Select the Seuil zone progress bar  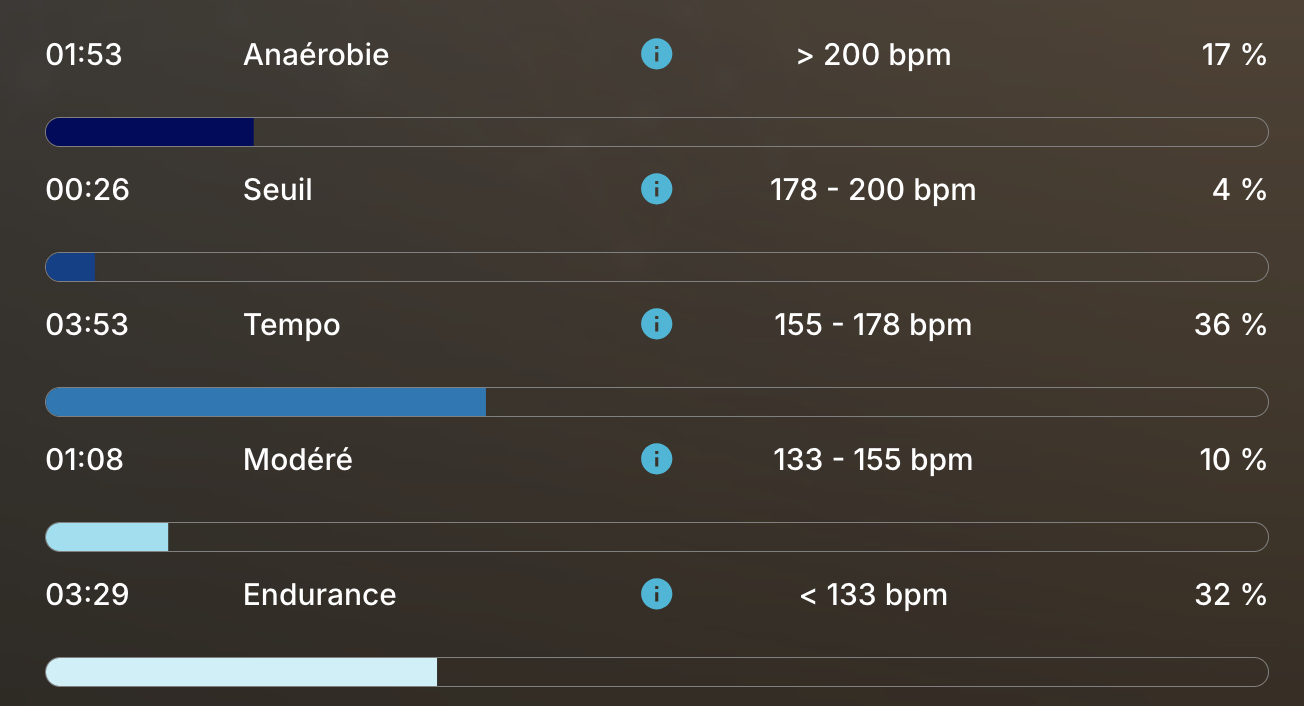pos(657,267)
